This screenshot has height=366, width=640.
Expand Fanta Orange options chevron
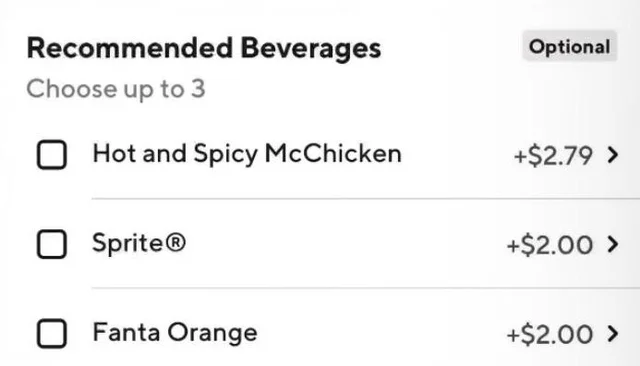click(613, 334)
